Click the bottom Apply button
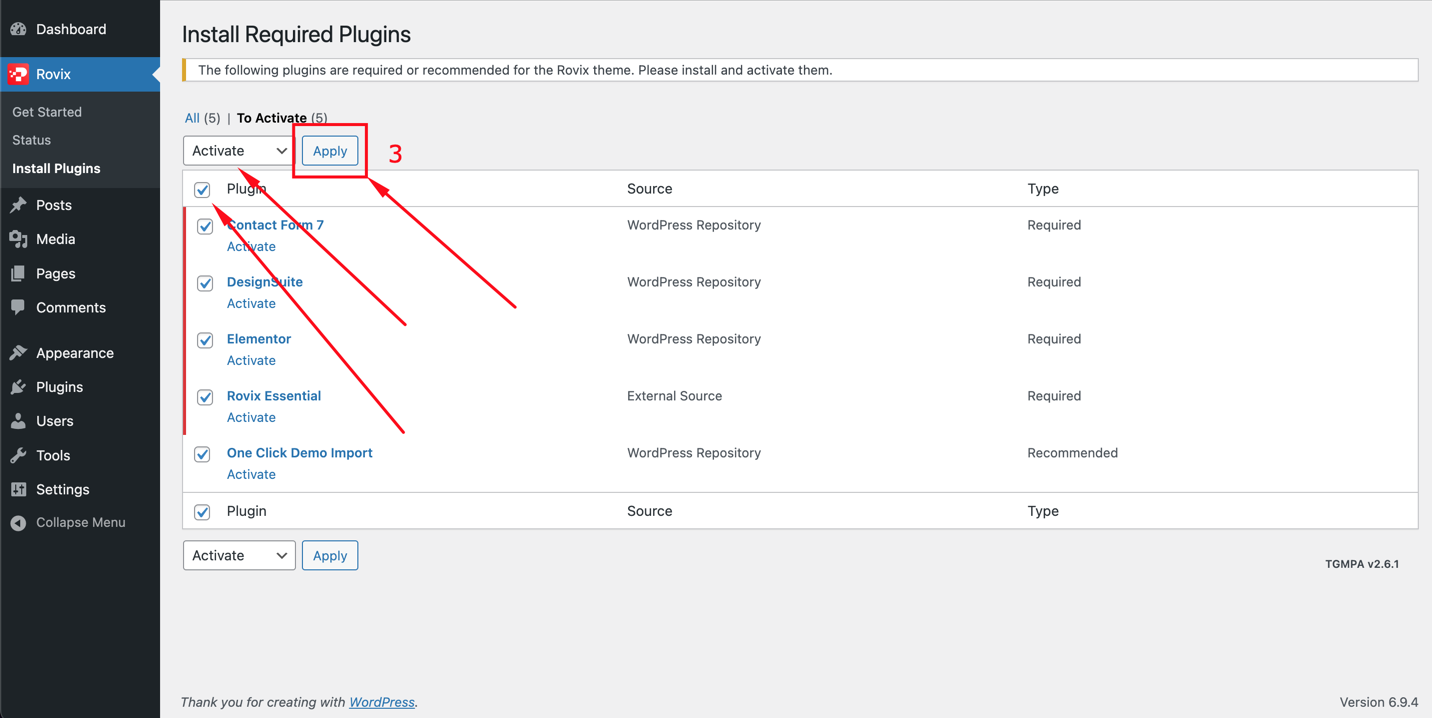Image resolution: width=1433 pixels, height=718 pixels. [330, 555]
